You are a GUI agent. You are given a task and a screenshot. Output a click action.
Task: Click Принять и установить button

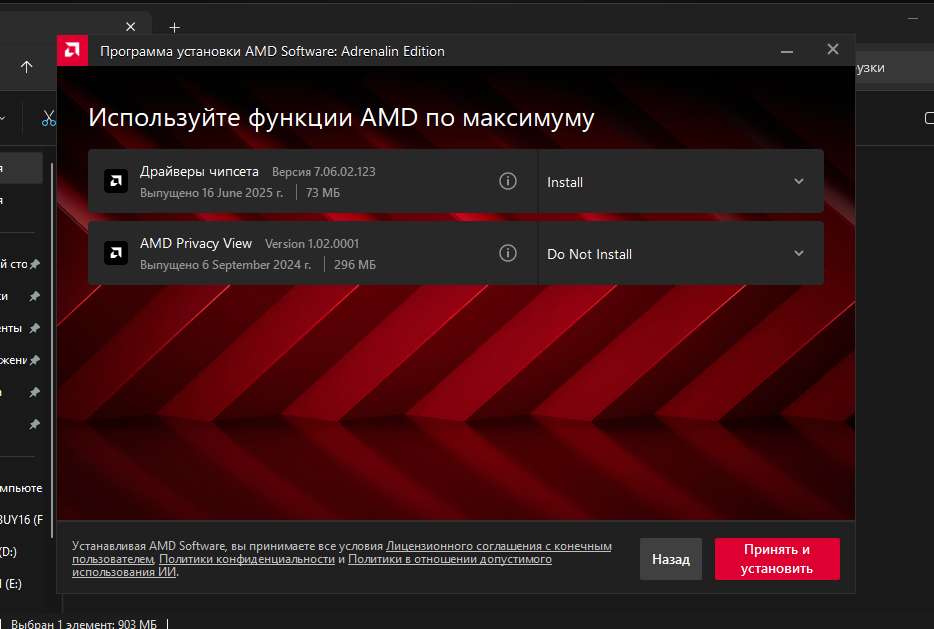tap(777, 559)
